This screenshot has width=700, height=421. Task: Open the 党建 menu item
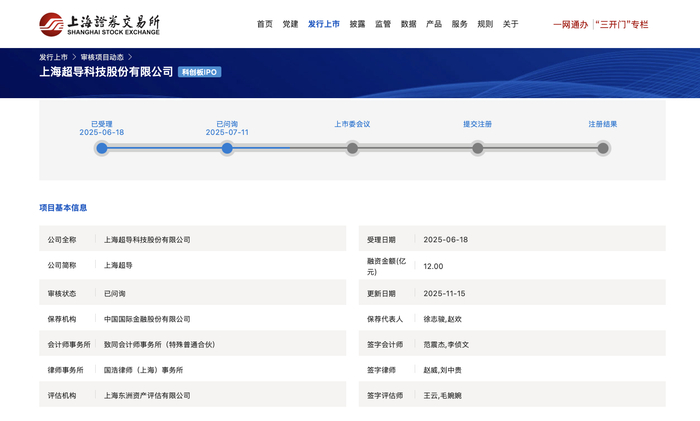[x=290, y=24]
